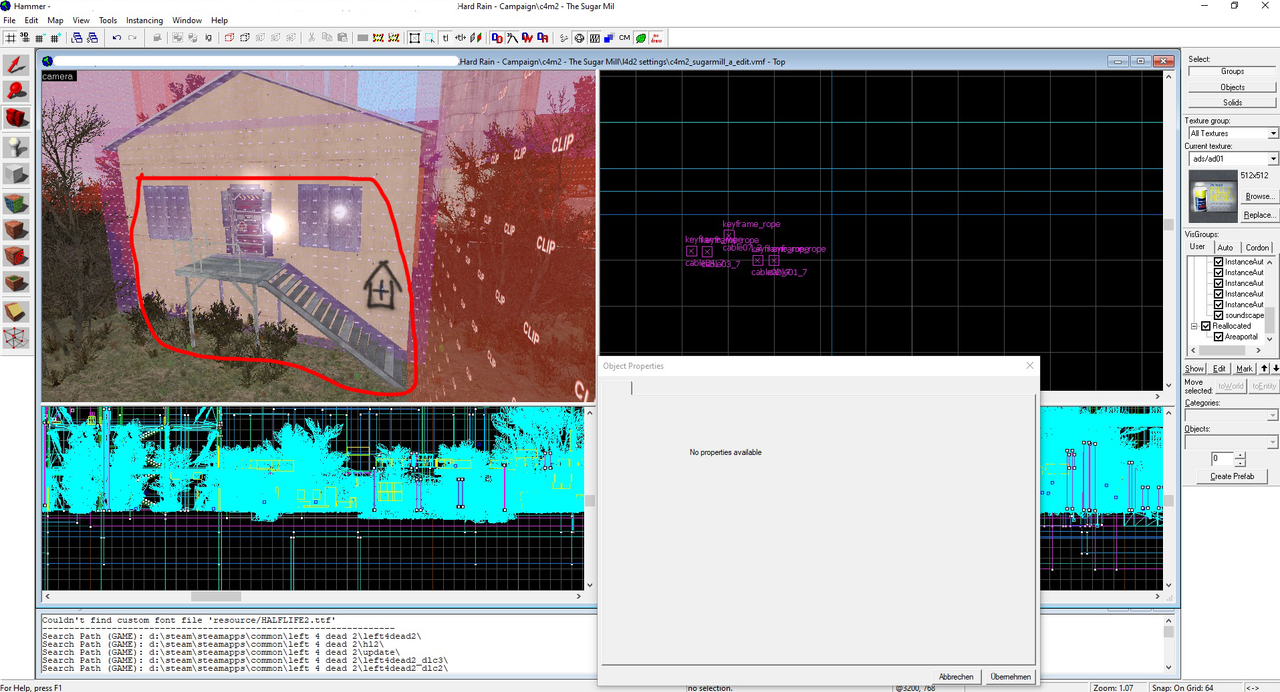Viewport: 1280px width, 692px height.
Task: Click the CM collision models icon
Action: 624,38
